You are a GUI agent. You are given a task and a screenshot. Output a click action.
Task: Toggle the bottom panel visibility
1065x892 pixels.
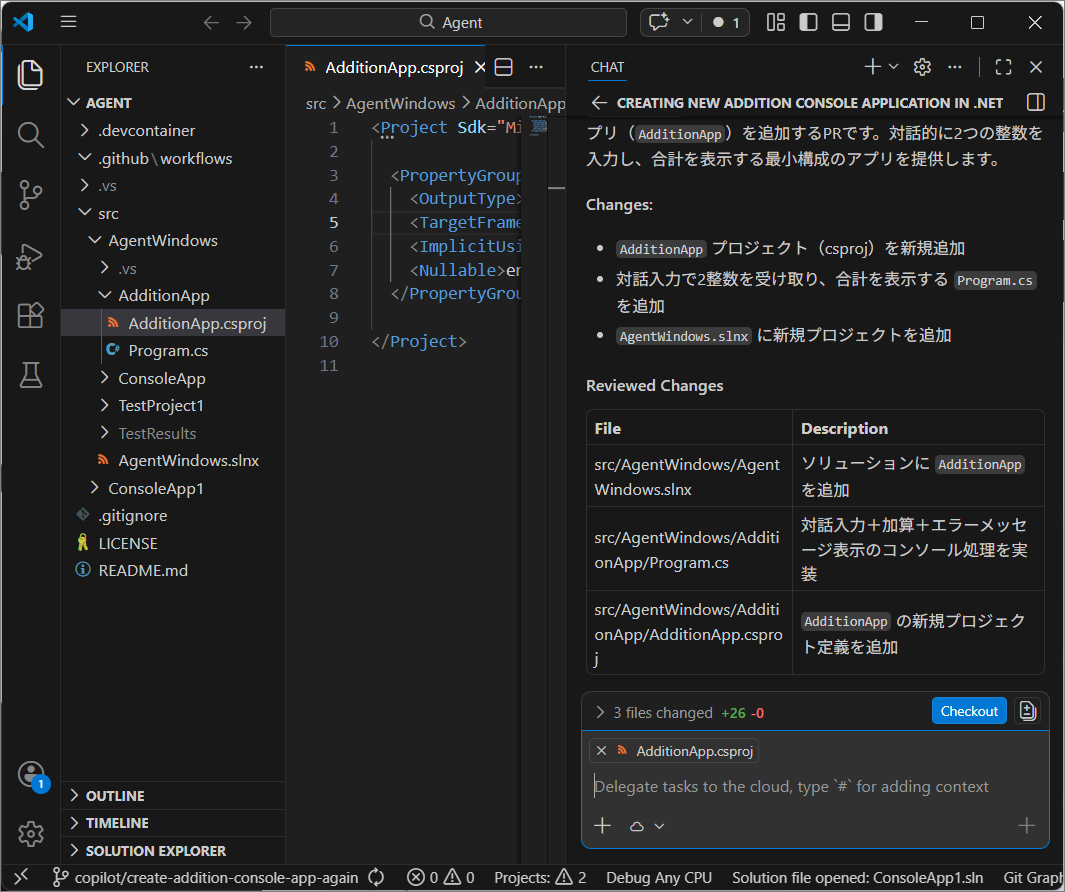841,22
